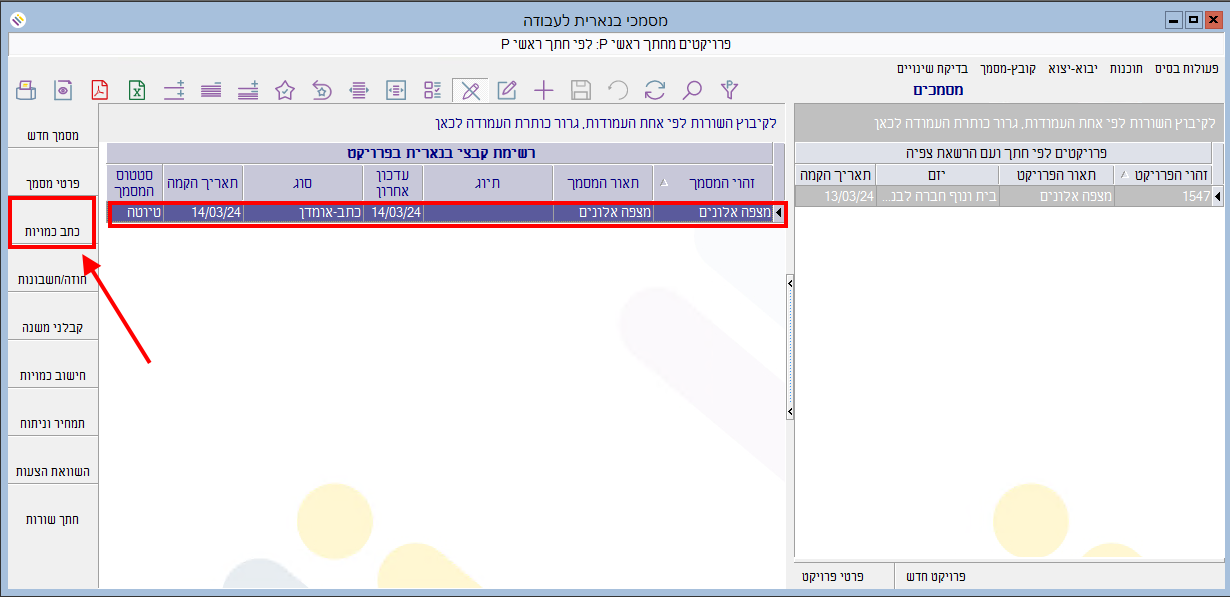
Task: Open תמחיר וניתוח from the sidebar
Action: tap(54, 423)
